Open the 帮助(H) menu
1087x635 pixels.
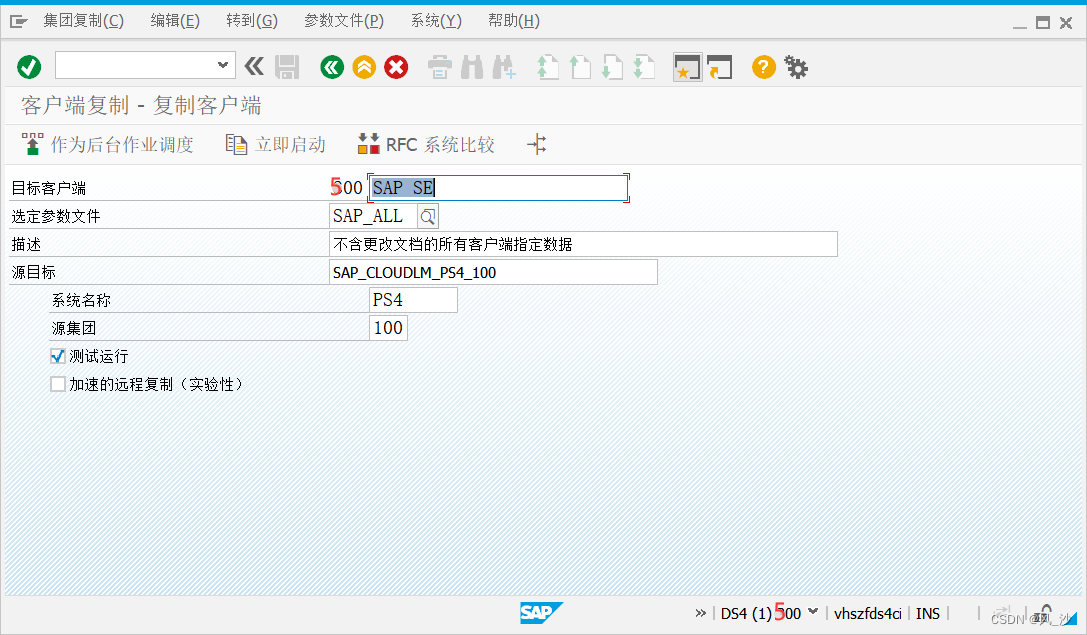tap(514, 21)
